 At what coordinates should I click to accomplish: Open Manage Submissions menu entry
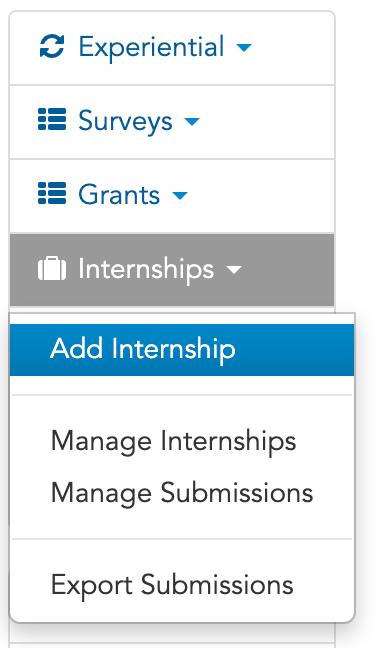click(x=182, y=493)
